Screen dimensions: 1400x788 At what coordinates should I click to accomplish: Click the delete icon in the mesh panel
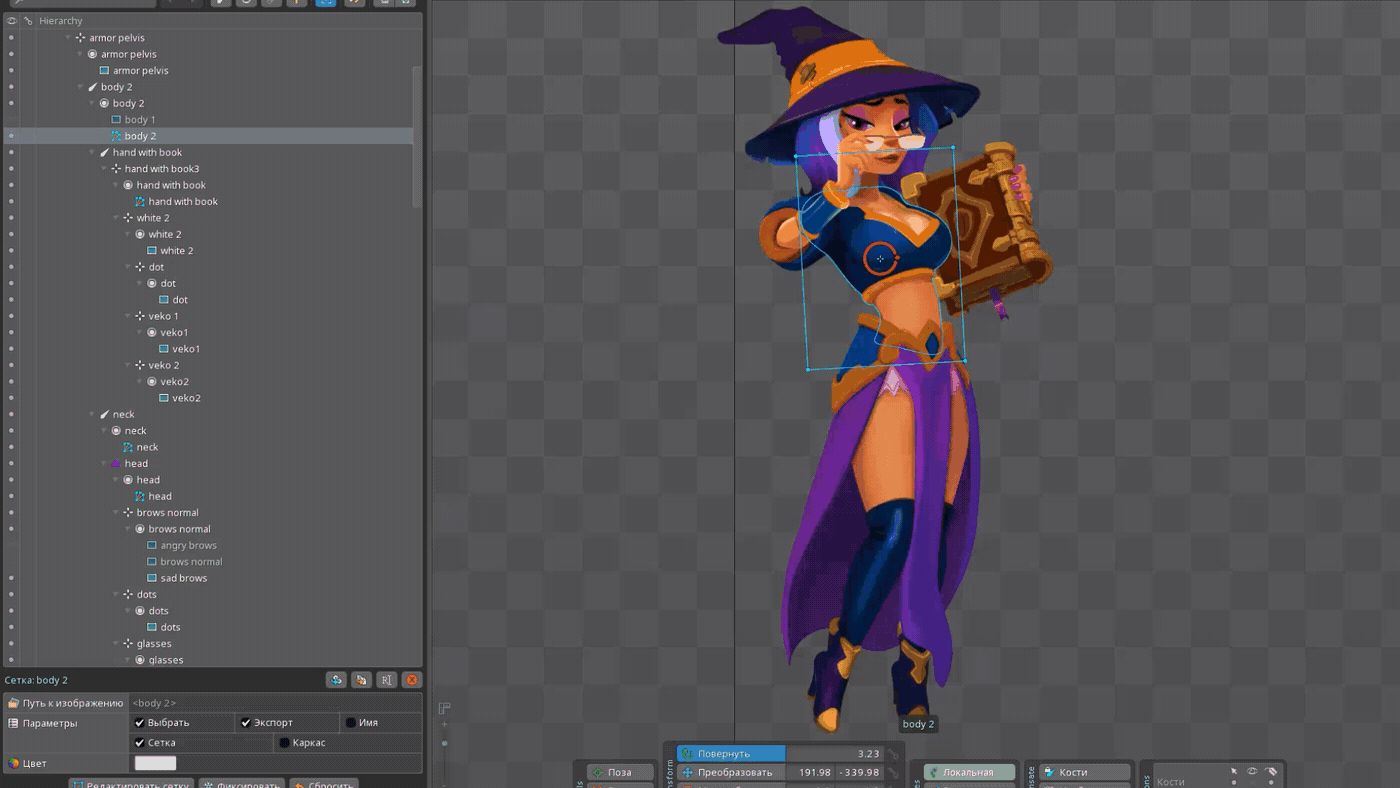pyautogui.click(x=411, y=680)
